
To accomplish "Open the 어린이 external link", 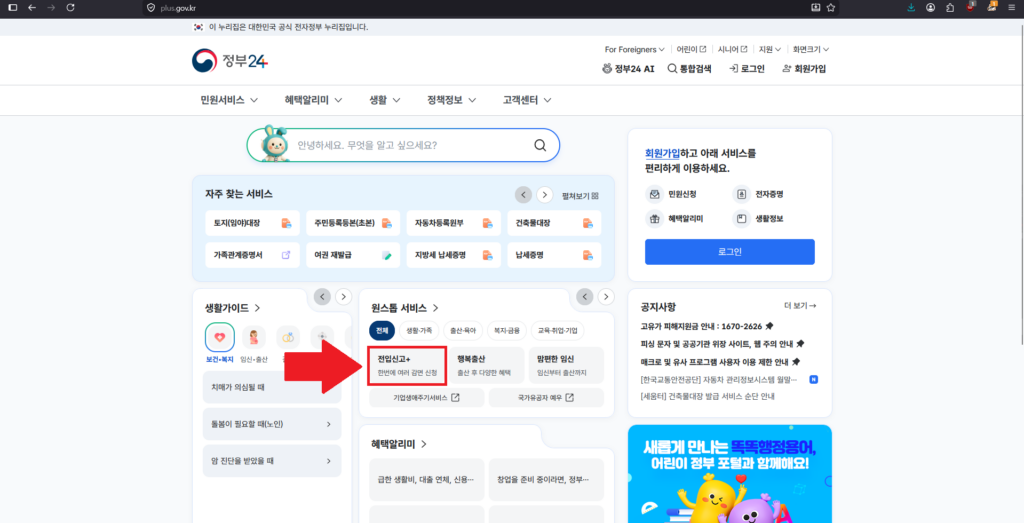I will [692, 50].
